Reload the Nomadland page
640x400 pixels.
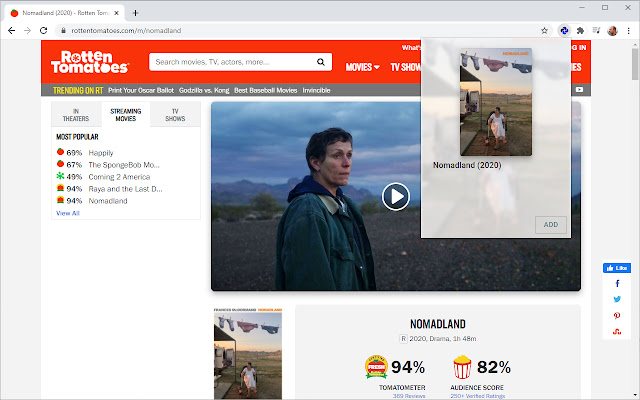pos(43,31)
